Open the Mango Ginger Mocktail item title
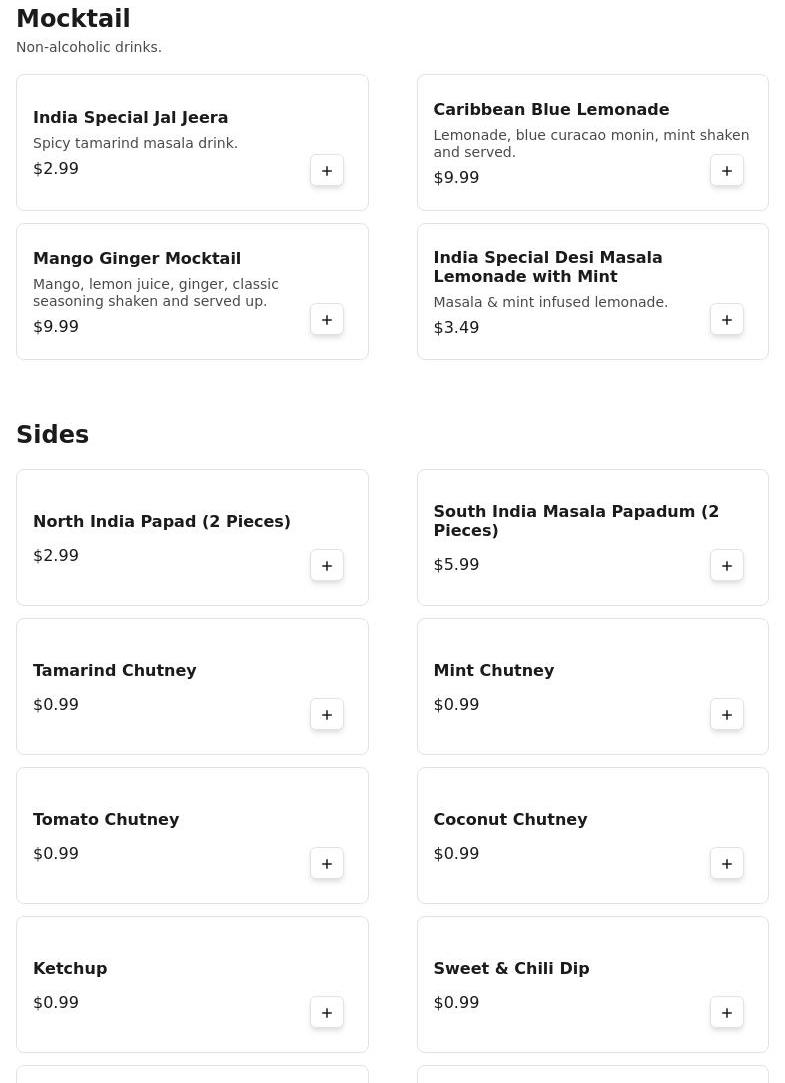The height and width of the screenshot is (1083, 785). coord(137,258)
